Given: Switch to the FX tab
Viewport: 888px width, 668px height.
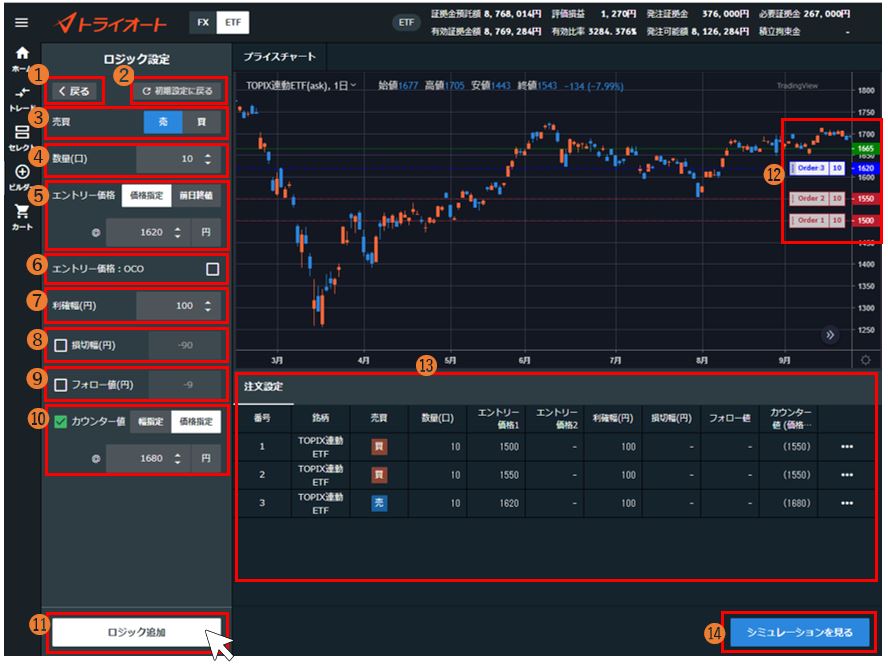Looking at the screenshot, I should point(203,23).
